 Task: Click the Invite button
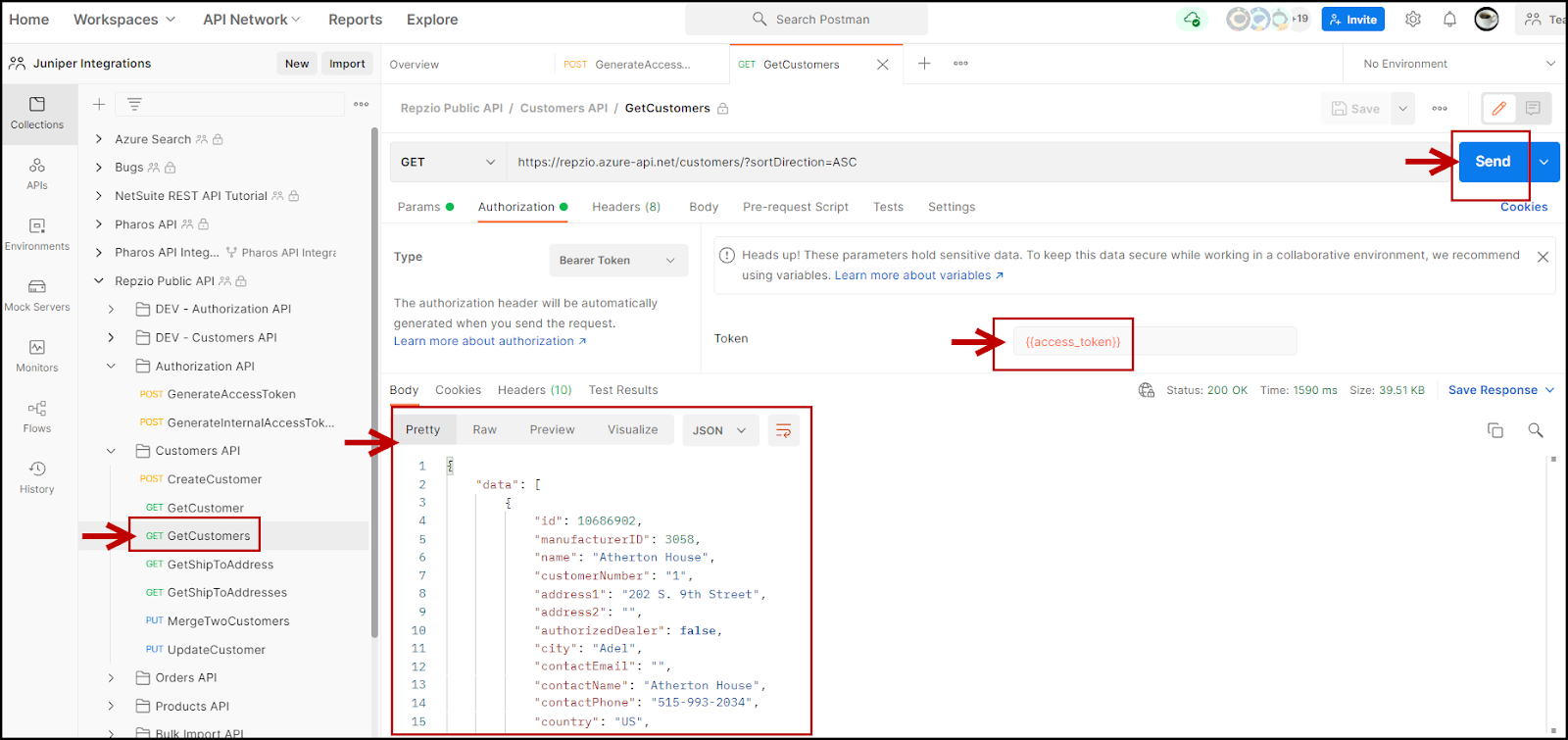[1352, 19]
